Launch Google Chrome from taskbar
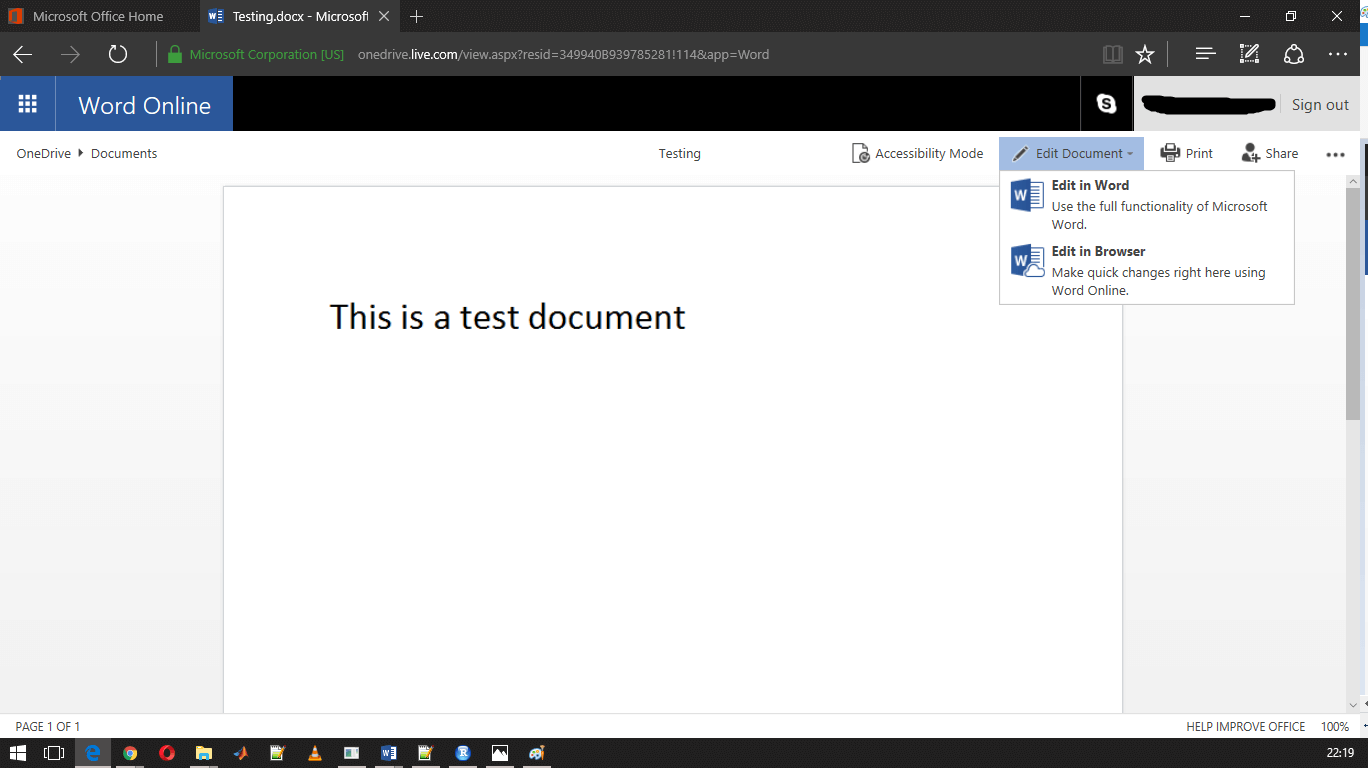Screen dimensions: 1368x768 [x=130, y=753]
